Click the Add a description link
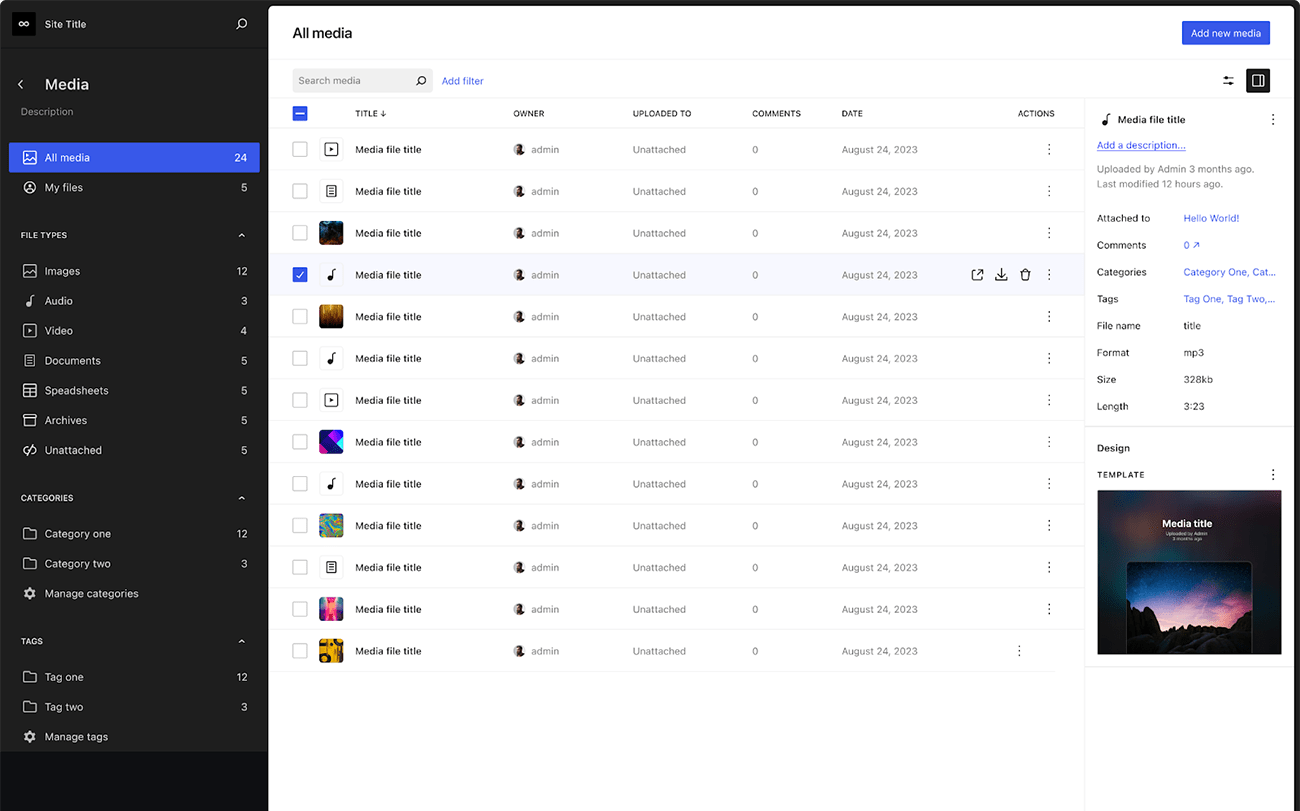The image size is (1300, 811). pyautogui.click(x=1141, y=146)
